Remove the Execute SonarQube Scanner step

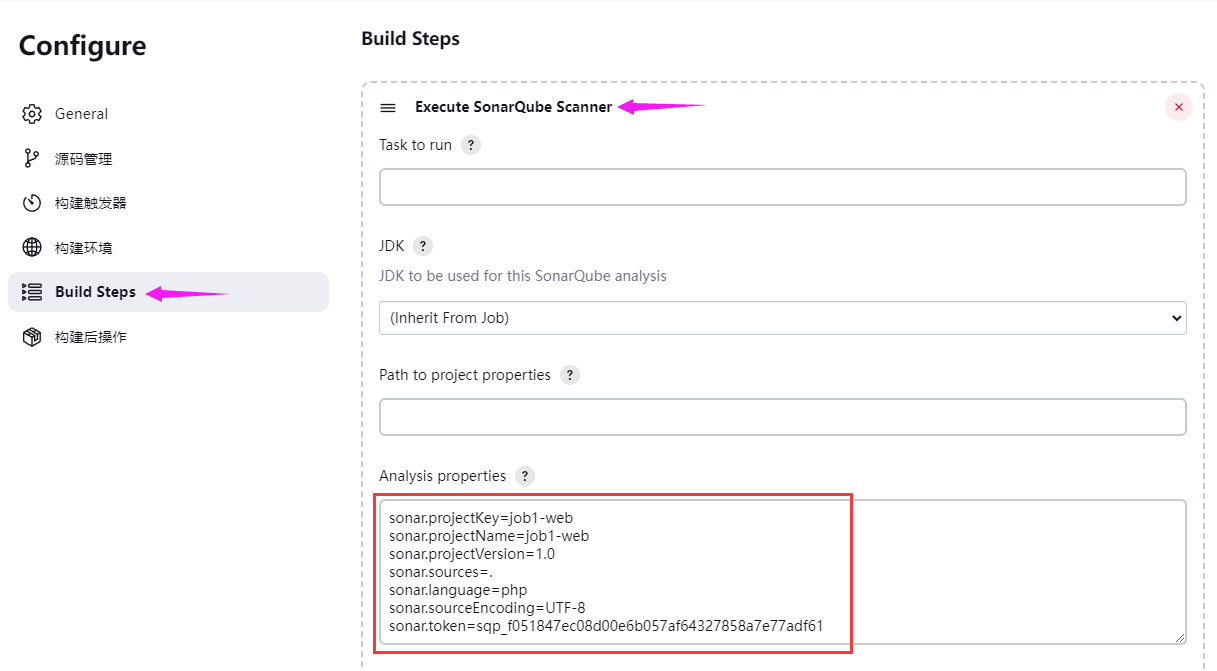[x=1179, y=107]
